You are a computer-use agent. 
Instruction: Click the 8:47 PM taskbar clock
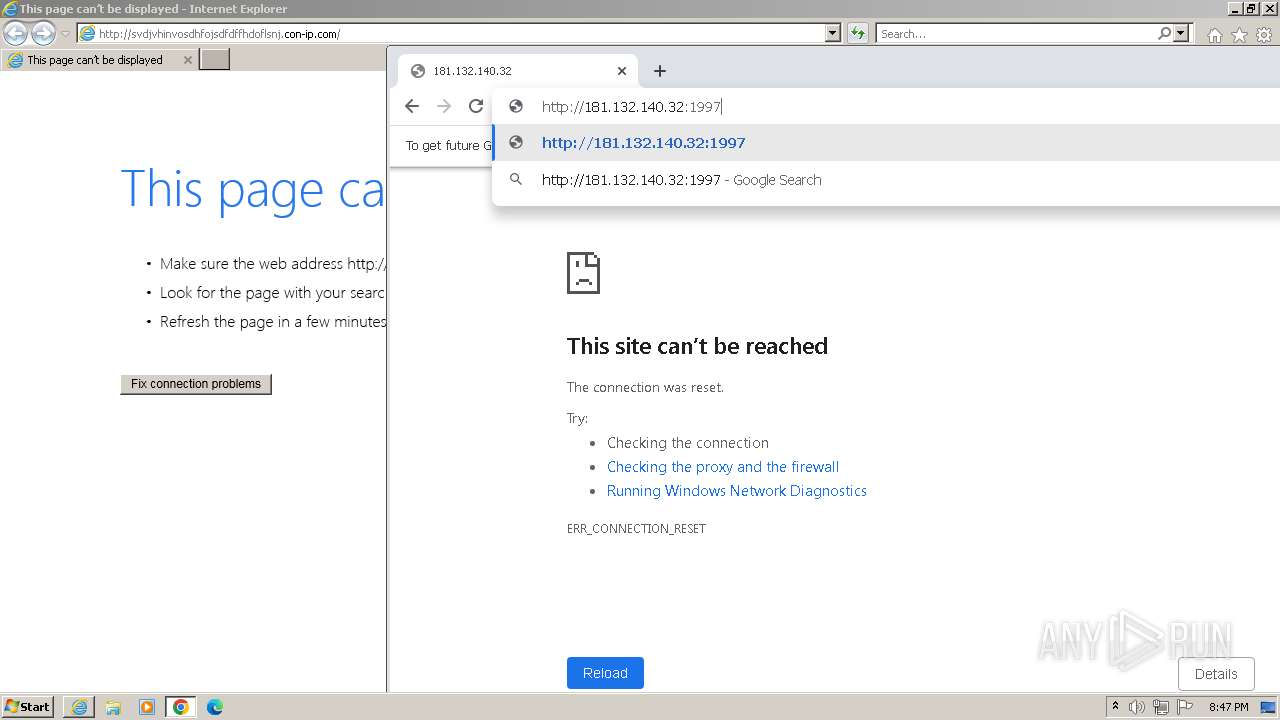(x=1228, y=707)
